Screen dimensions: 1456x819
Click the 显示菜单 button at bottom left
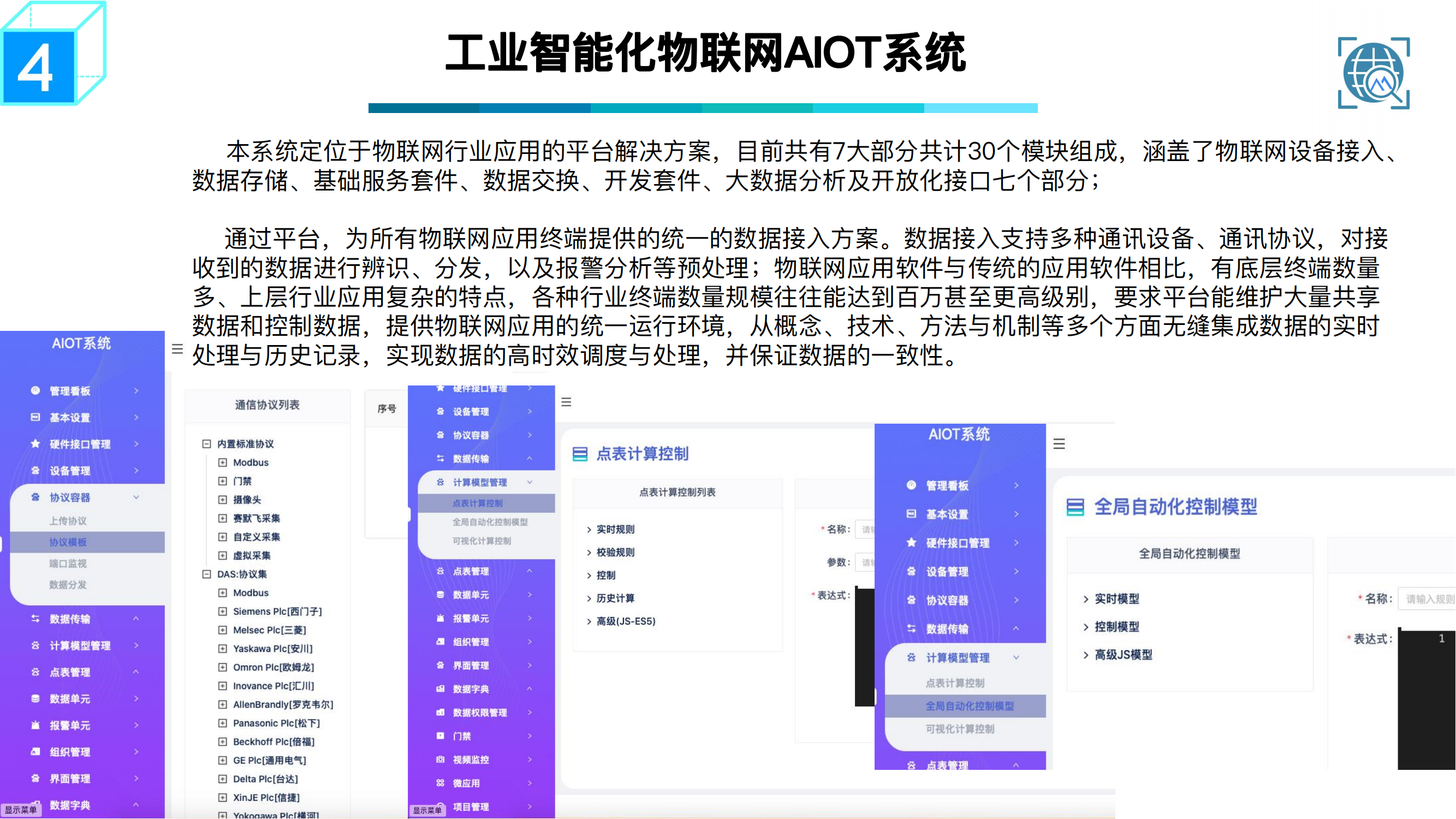pos(20,810)
